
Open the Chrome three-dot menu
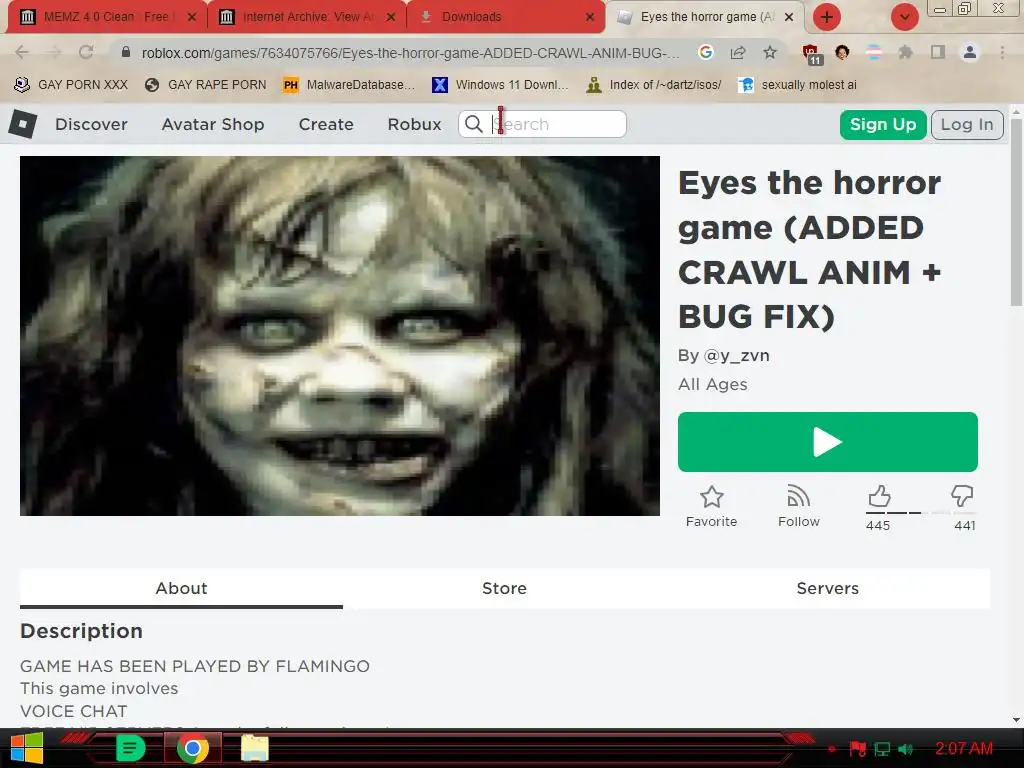(x=1002, y=52)
